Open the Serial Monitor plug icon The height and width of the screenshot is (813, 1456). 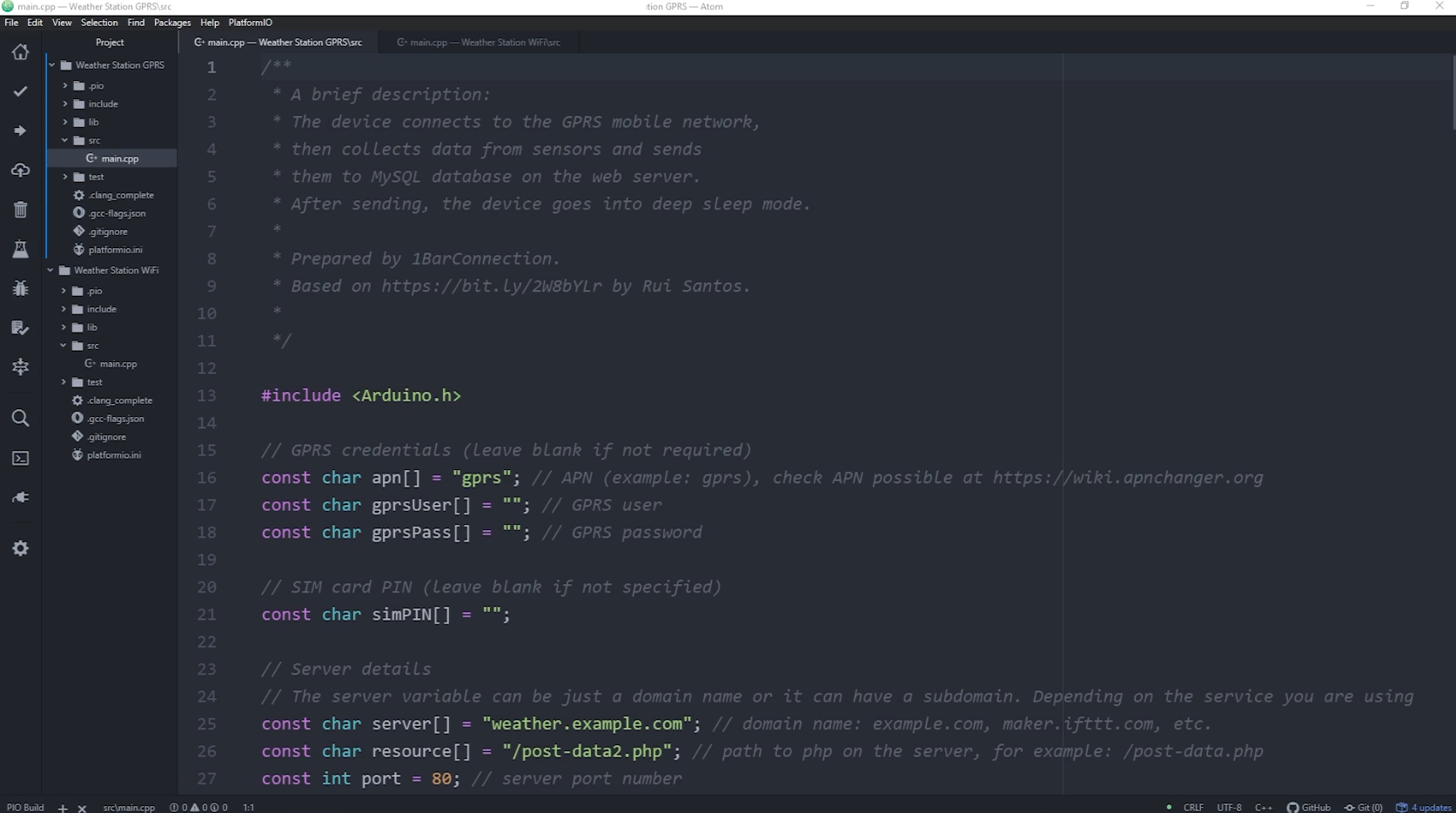click(19, 497)
